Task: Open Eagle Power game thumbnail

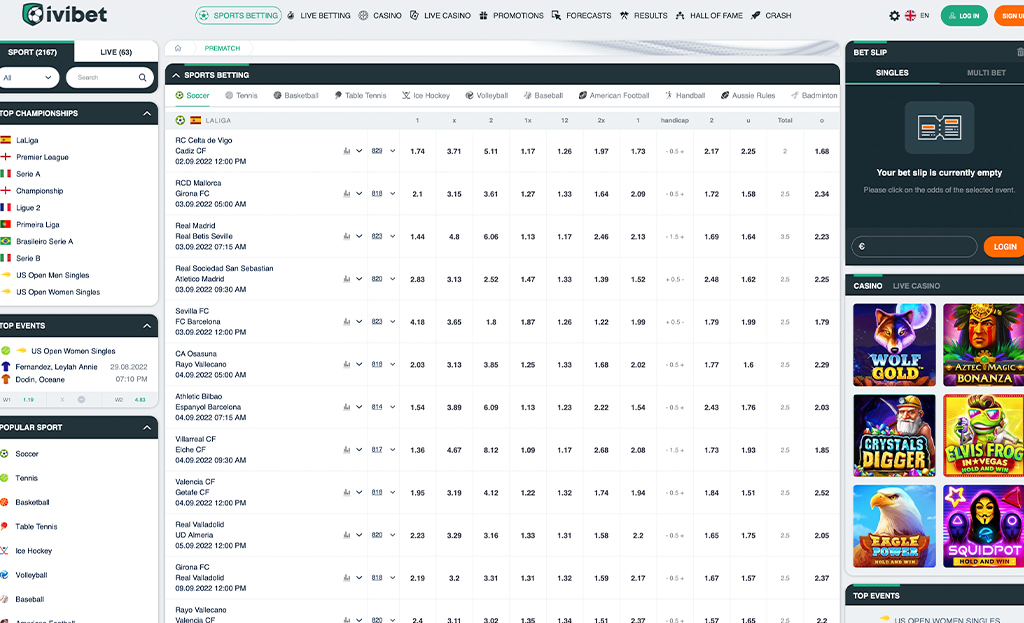Action: point(894,526)
